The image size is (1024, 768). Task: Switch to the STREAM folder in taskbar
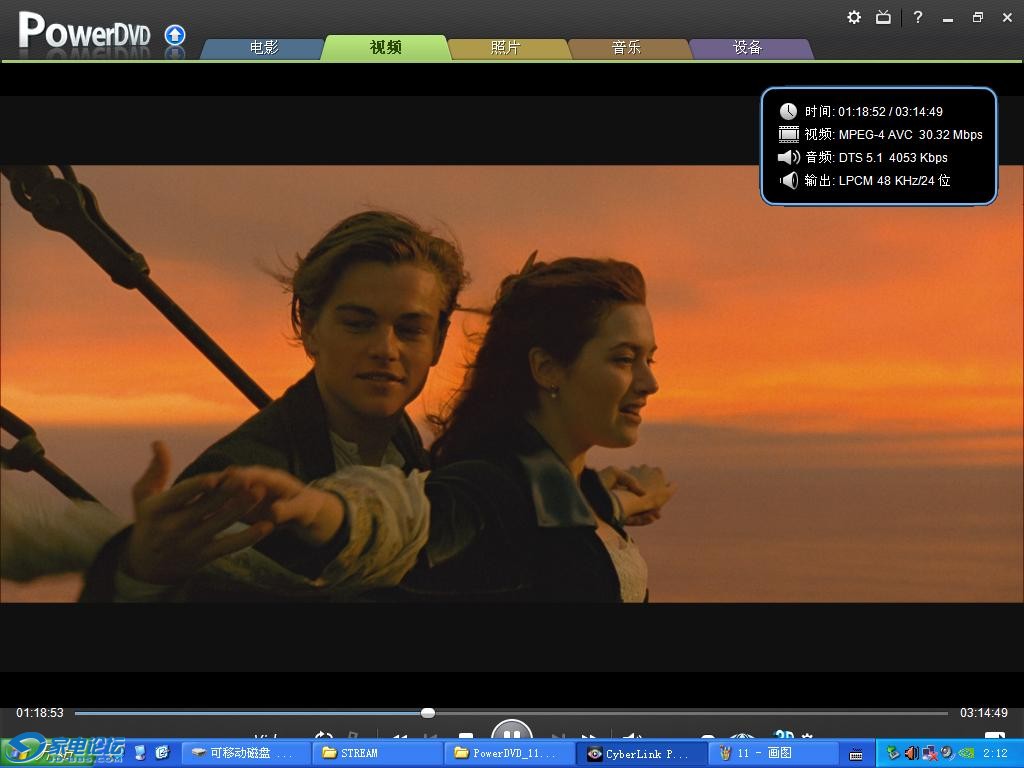click(x=376, y=753)
